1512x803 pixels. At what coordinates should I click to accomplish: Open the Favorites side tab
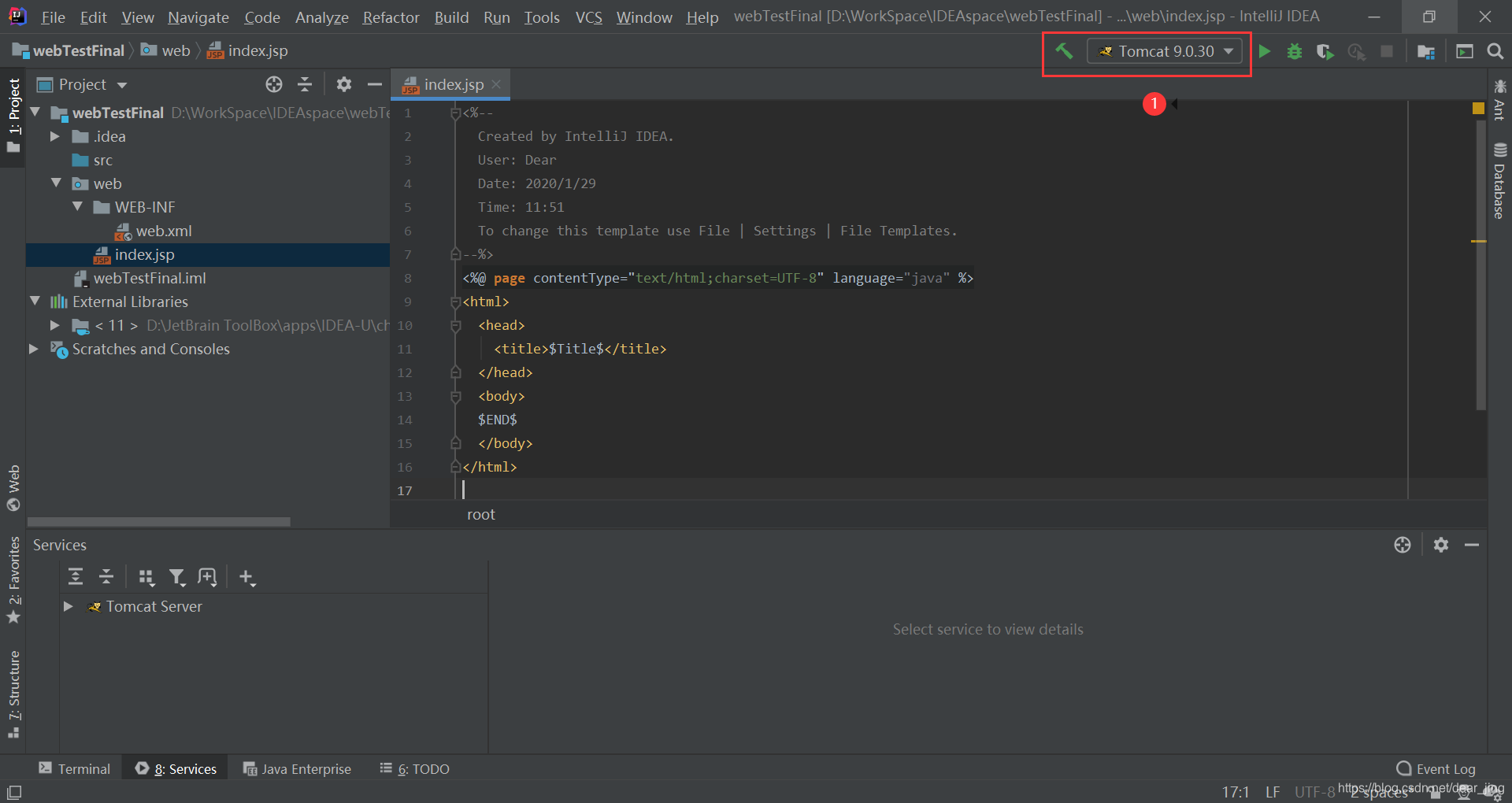(x=13, y=580)
